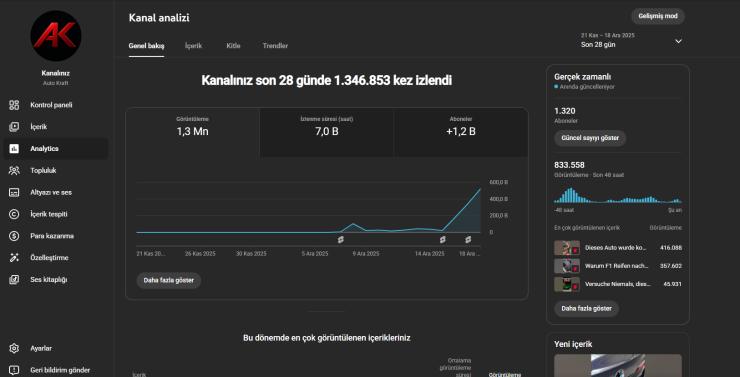The width and height of the screenshot is (740, 377).
Task: Click the AK channel avatar
Action: (56, 36)
